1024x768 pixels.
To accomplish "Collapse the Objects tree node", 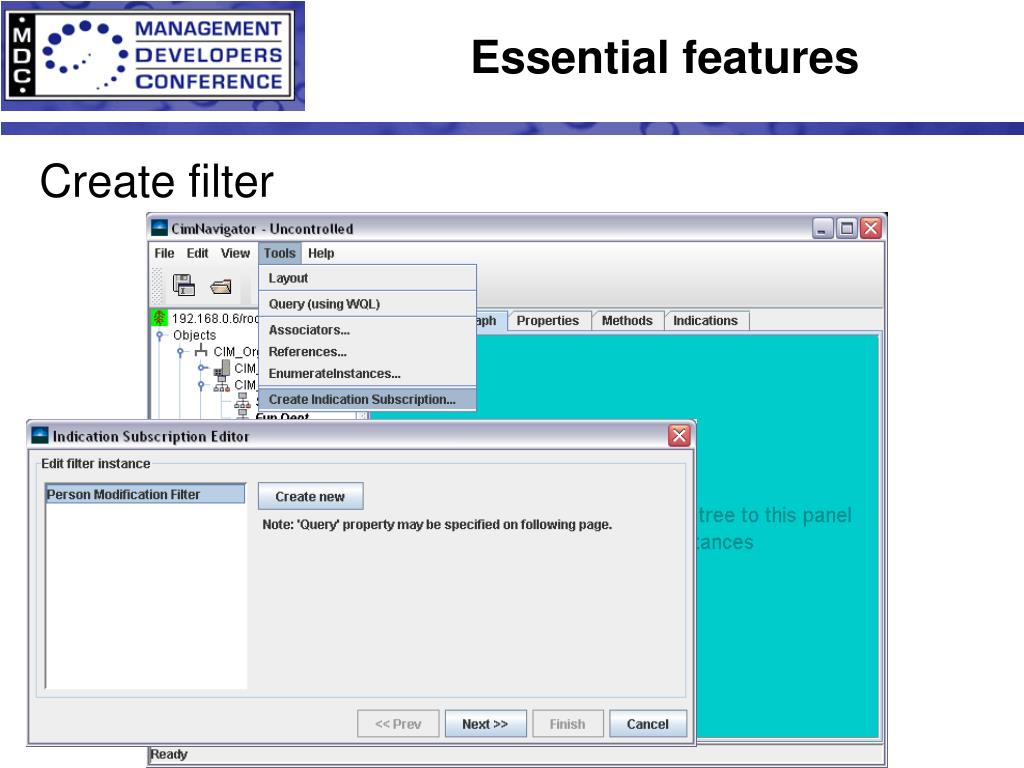I will tap(159, 335).
